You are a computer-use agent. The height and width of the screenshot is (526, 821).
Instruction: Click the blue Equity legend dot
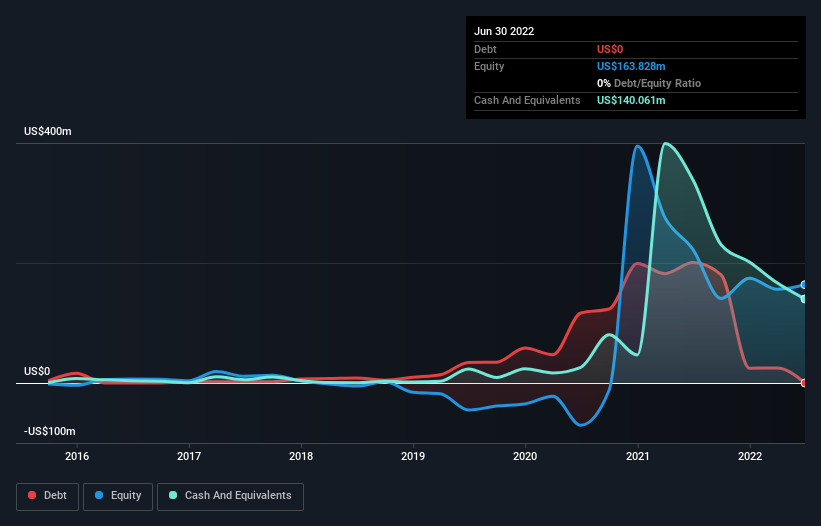tap(98, 495)
